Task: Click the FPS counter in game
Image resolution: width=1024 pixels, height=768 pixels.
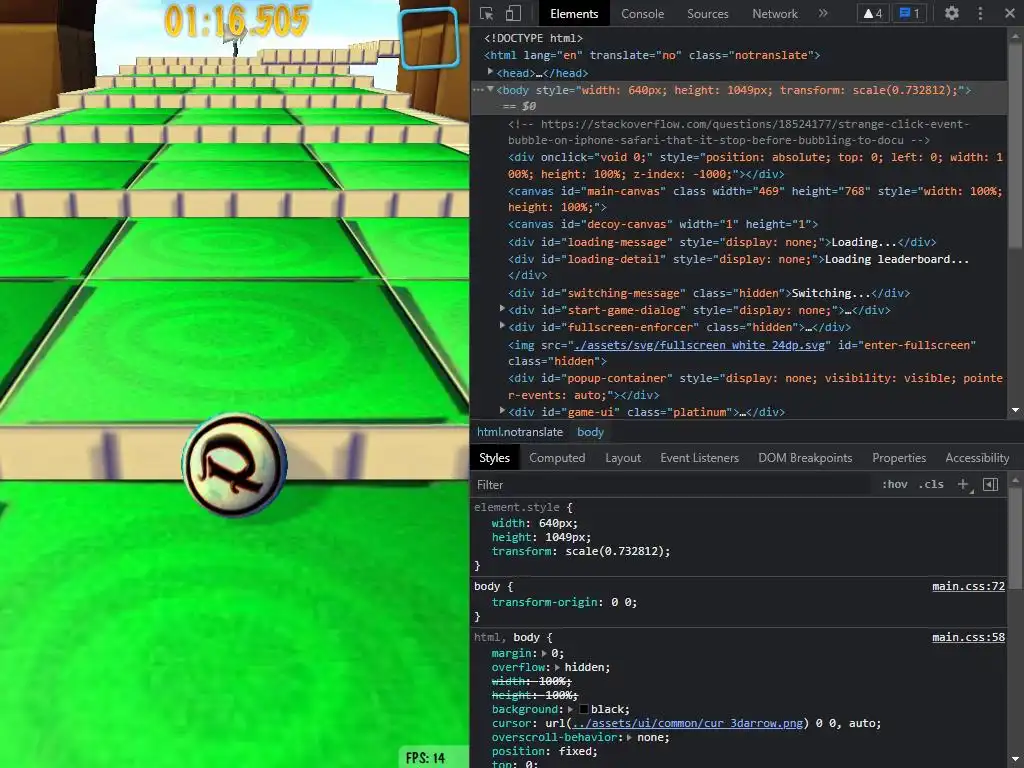Action: [425, 758]
